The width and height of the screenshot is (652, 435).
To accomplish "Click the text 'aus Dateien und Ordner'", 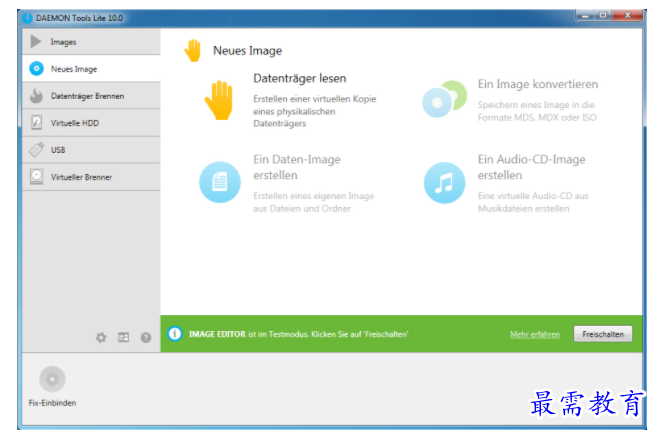I will tap(302, 209).
